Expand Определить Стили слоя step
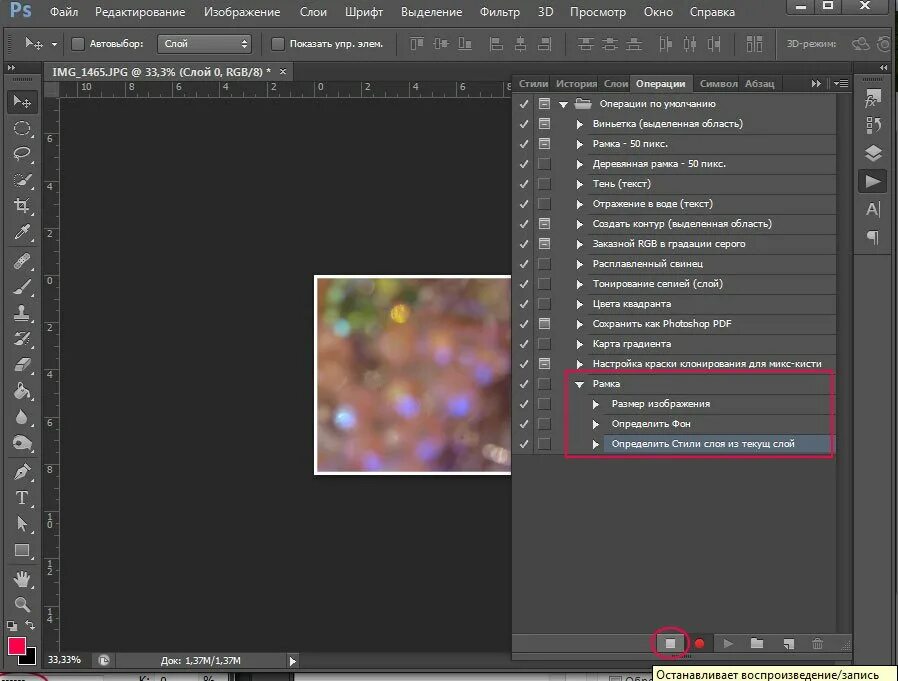 click(x=596, y=444)
